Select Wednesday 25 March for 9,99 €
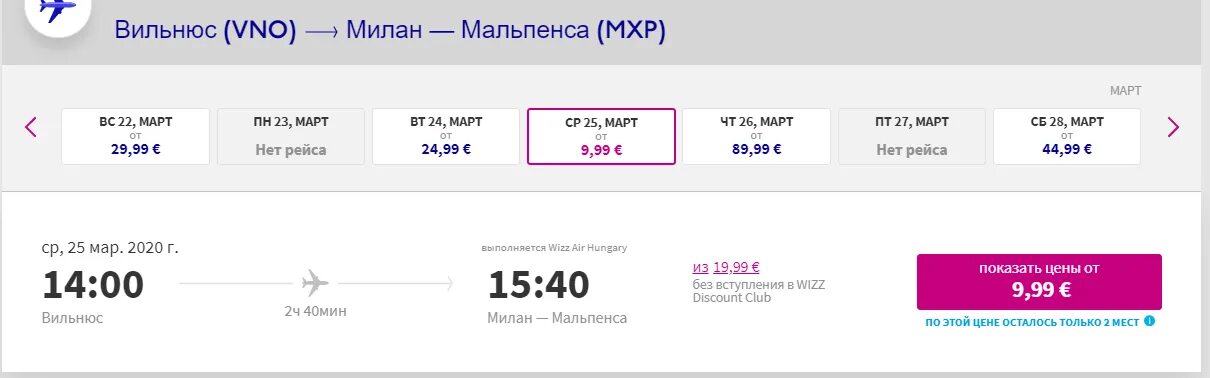The image size is (1210, 378). point(601,136)
